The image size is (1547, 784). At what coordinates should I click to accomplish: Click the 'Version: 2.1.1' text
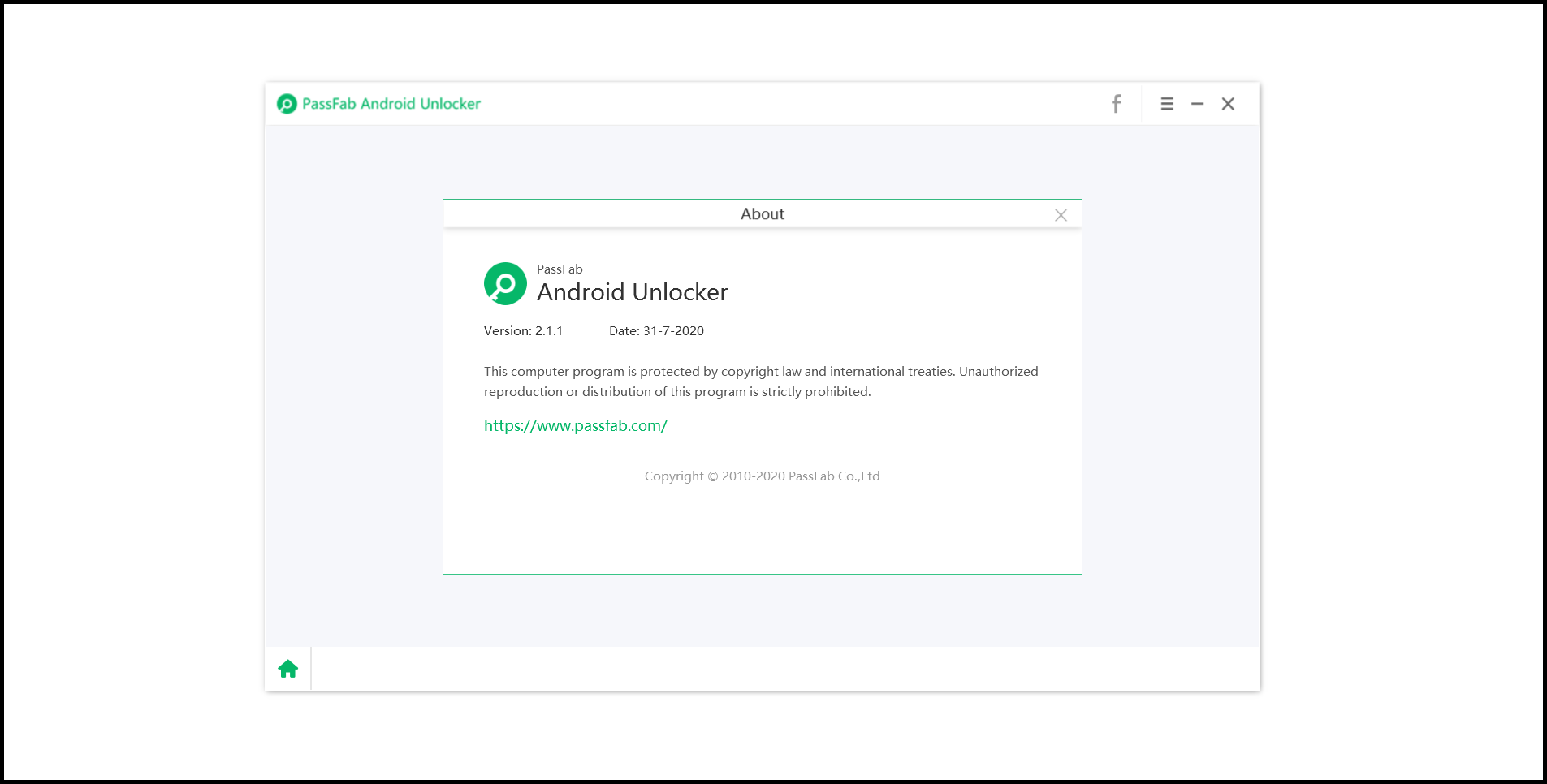click(523, 331)
